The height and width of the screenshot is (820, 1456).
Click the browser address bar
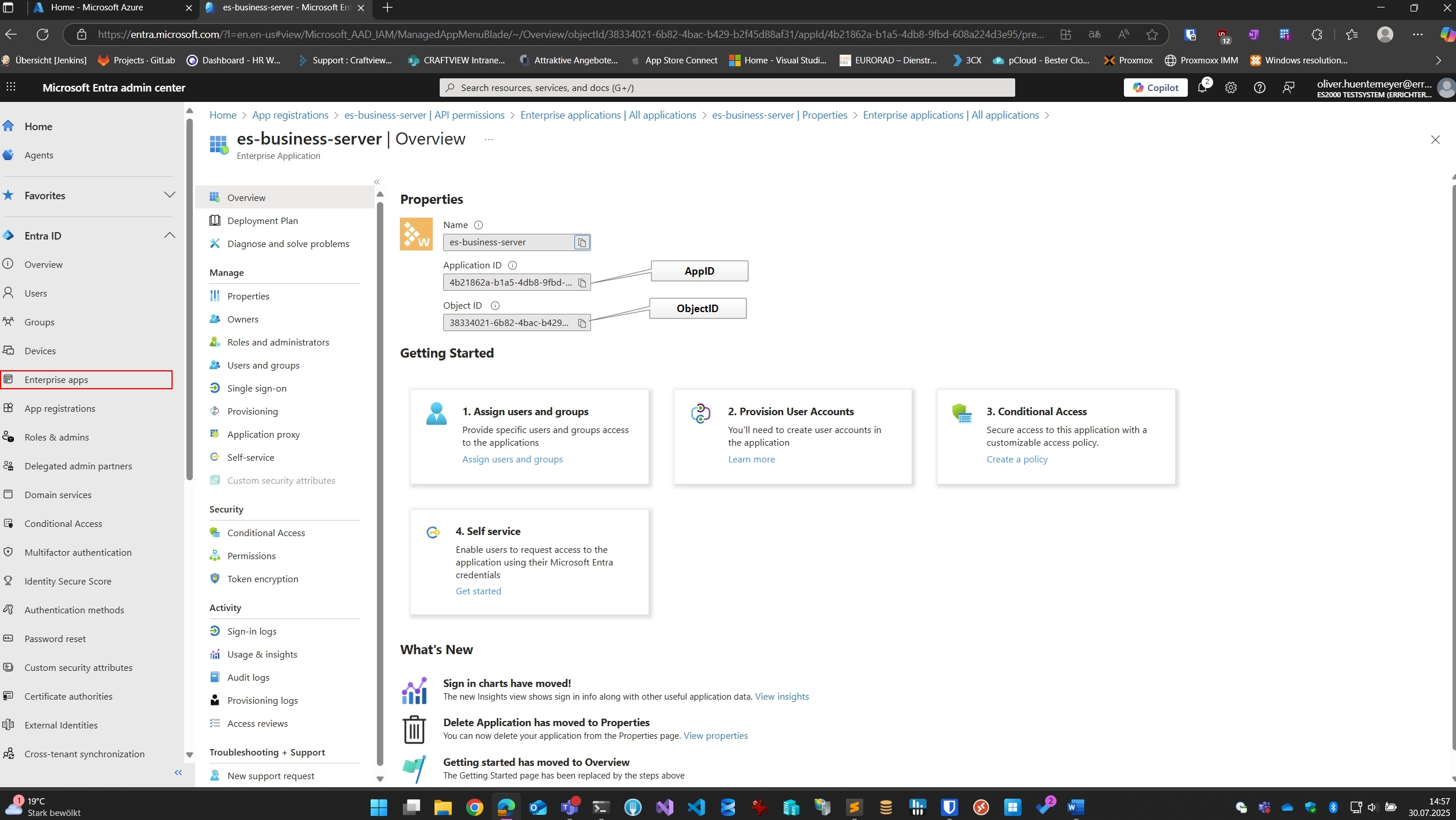click(570, 35)
